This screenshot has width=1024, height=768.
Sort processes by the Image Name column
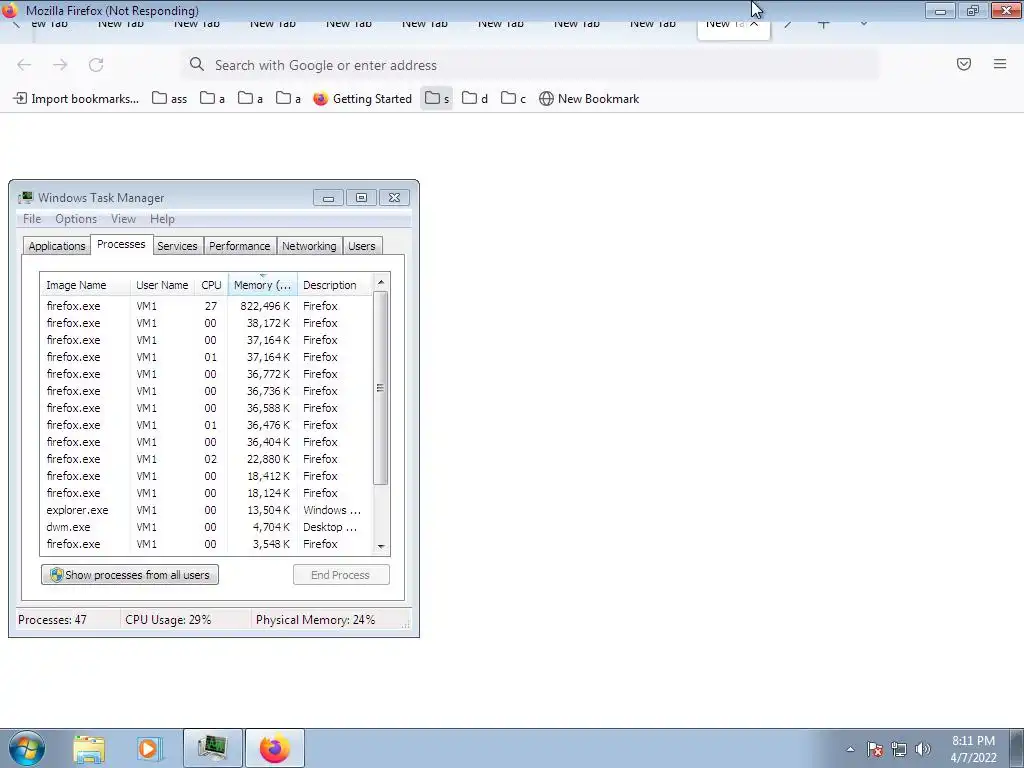[x=85, y=285]
